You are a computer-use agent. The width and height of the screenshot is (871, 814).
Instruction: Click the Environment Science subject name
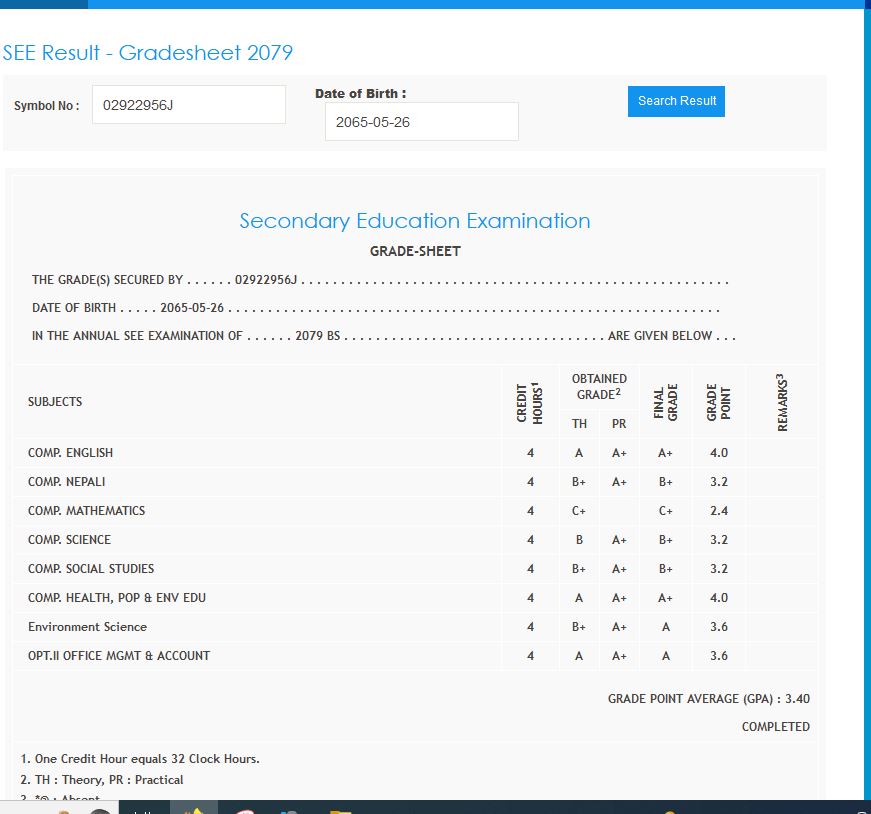(x=87, y=627)
